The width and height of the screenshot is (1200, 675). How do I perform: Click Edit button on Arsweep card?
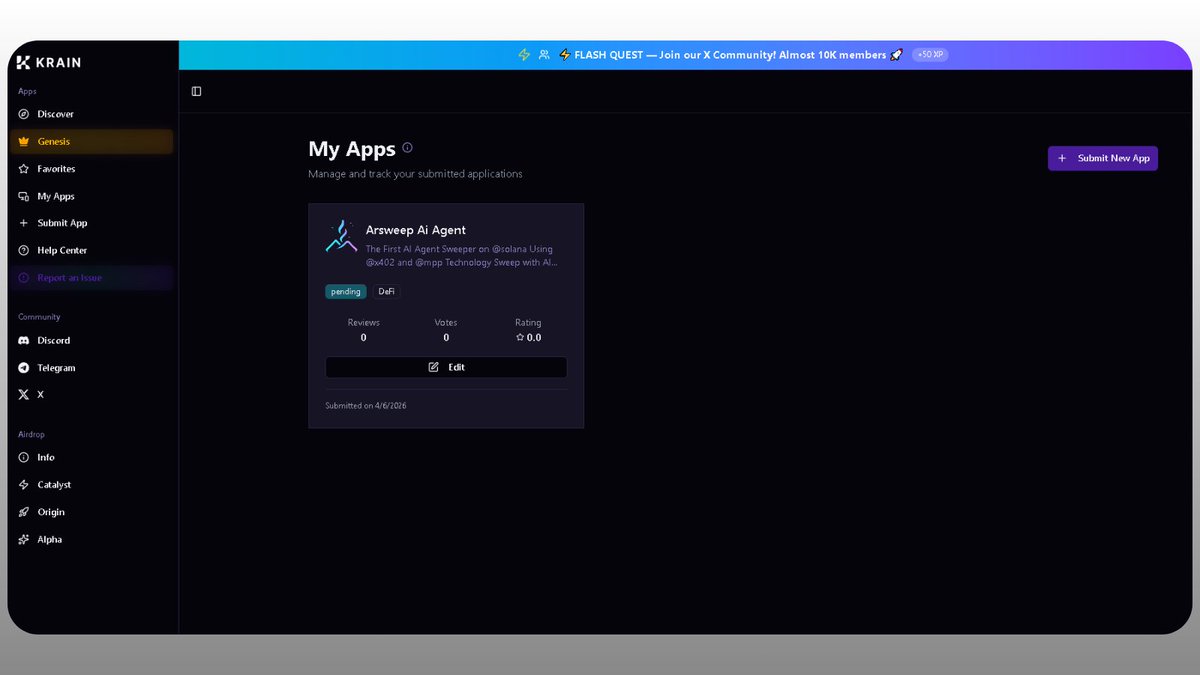446,367
